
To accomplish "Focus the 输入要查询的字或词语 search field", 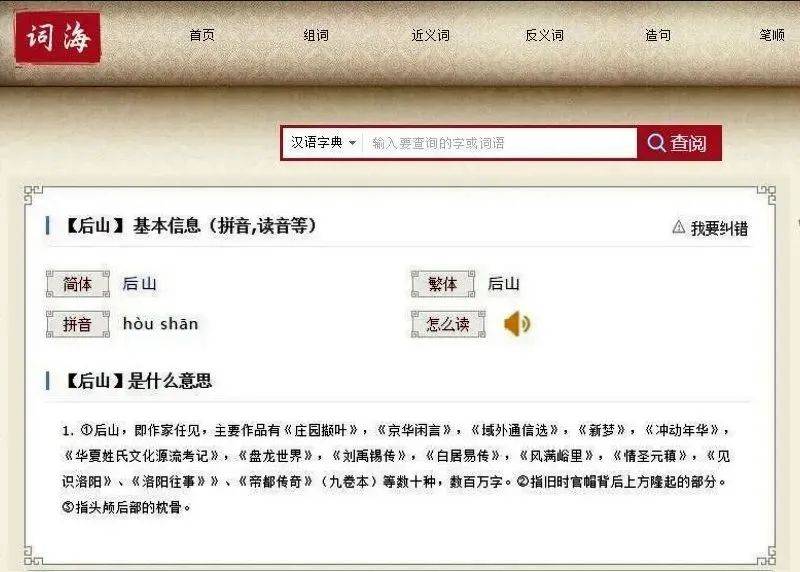I will (499, 143).
